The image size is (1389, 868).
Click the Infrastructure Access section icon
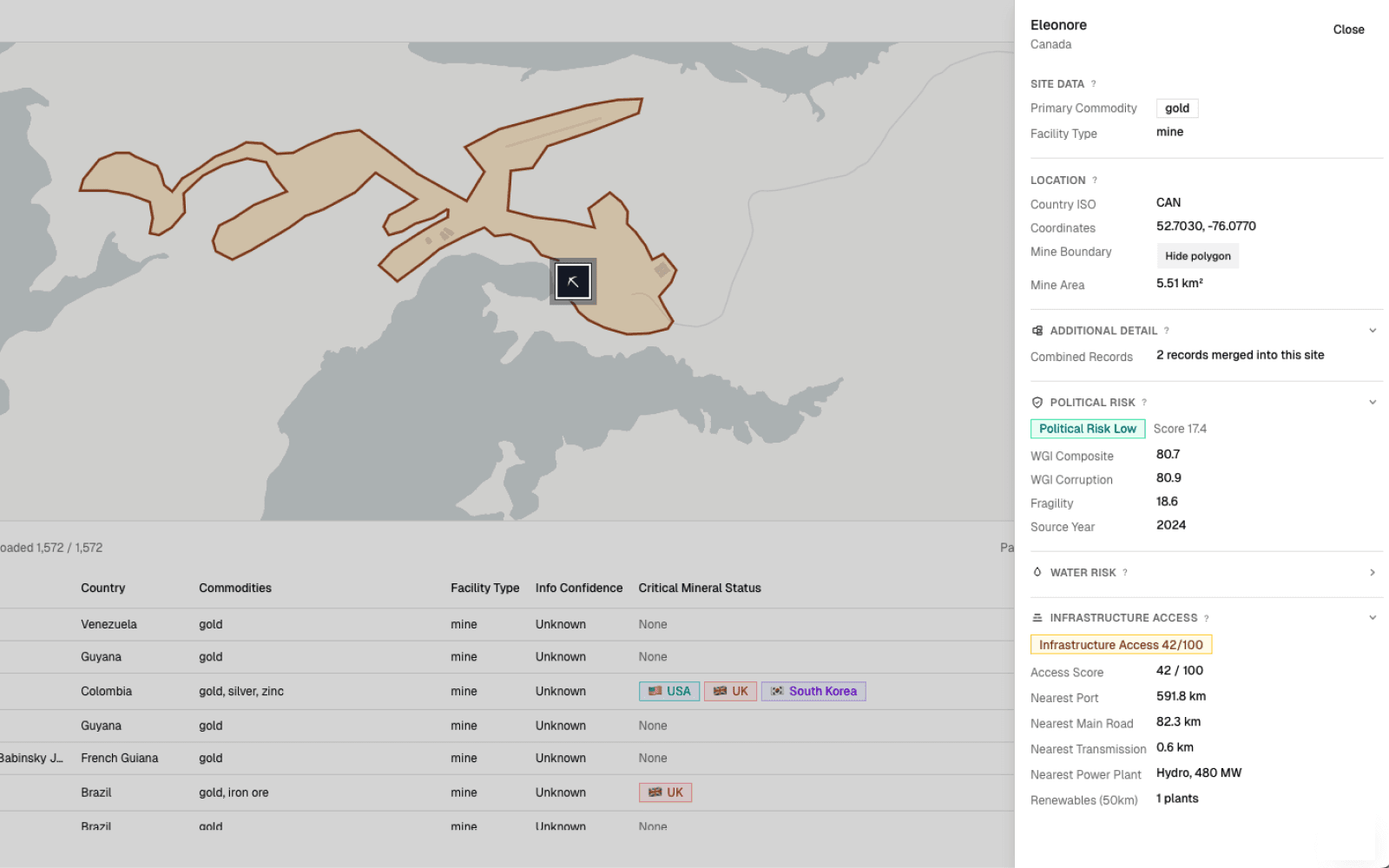(1037, 618)
